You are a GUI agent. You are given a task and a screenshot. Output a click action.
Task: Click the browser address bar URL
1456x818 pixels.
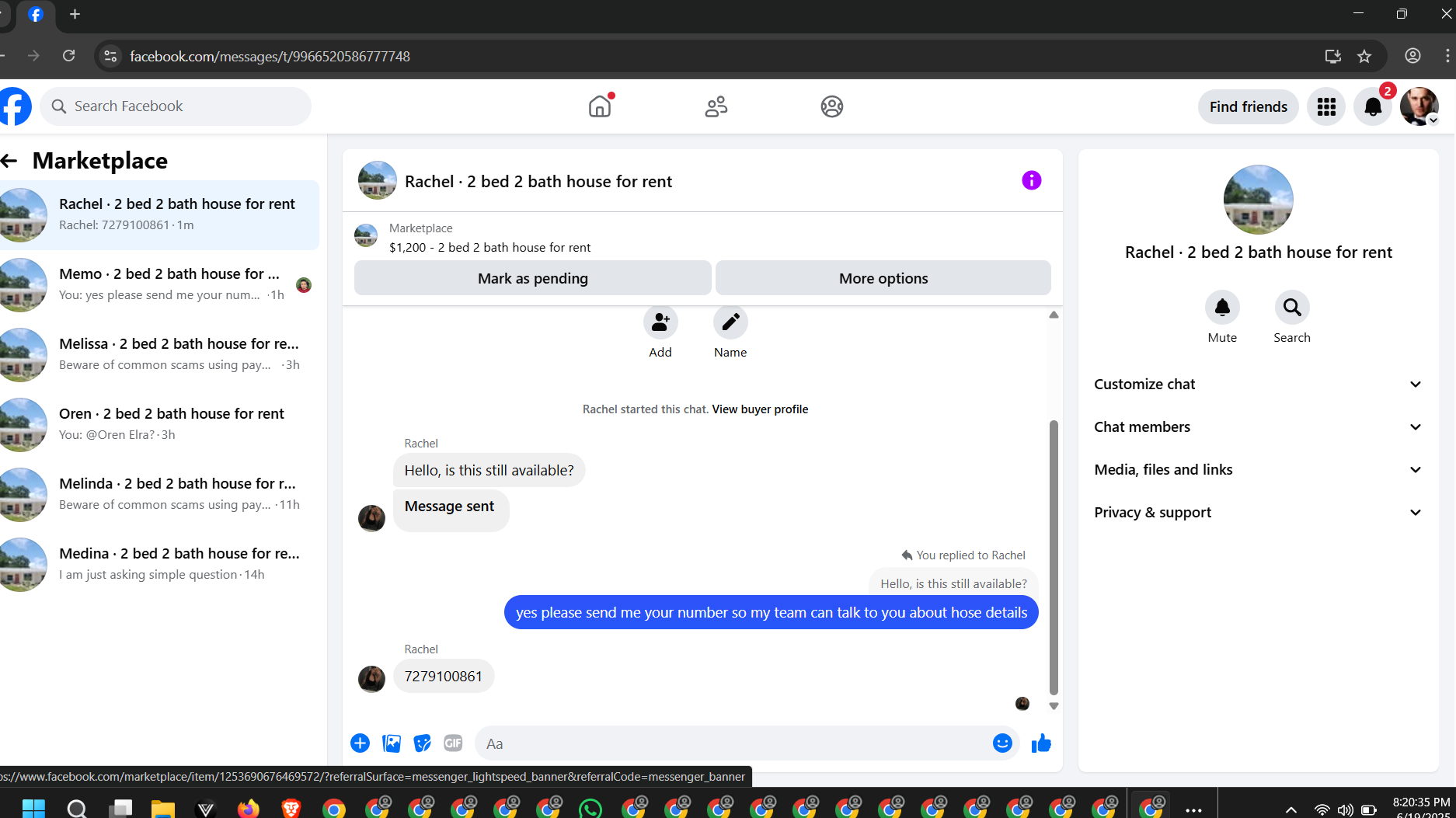click(270, 56)
